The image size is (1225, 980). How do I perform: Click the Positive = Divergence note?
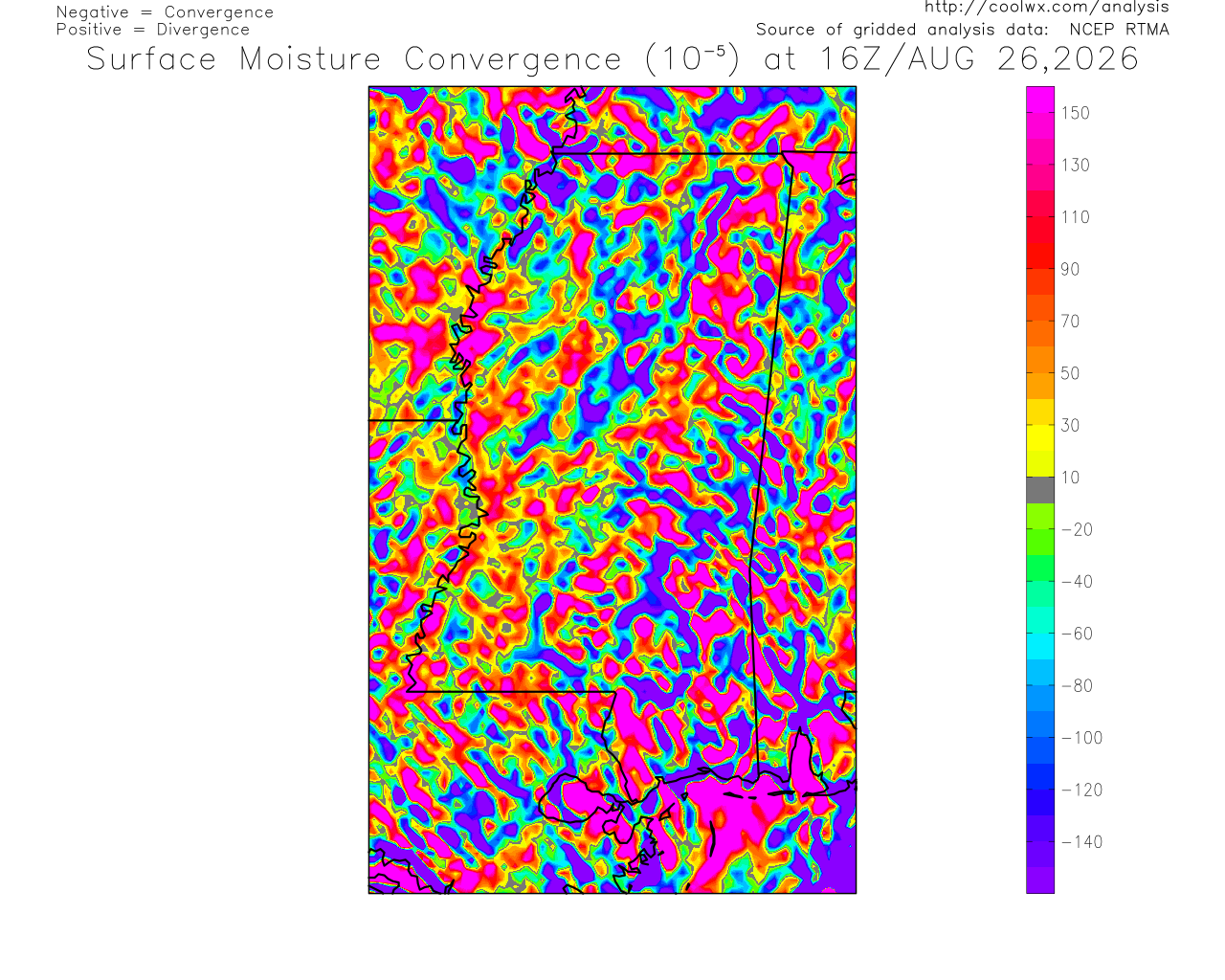[x=153, y=30]
